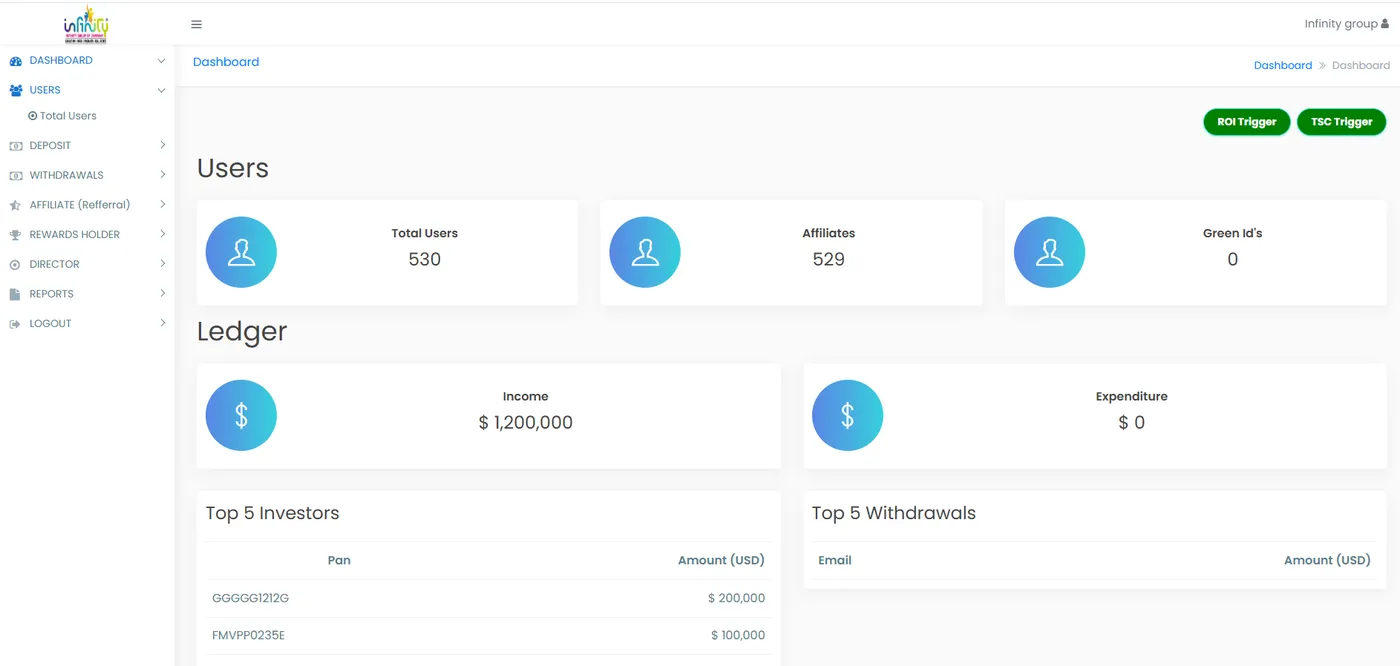Click the Withdrawals money icon in sidebar
1400x666 pixels.
[x=15, y=175]
